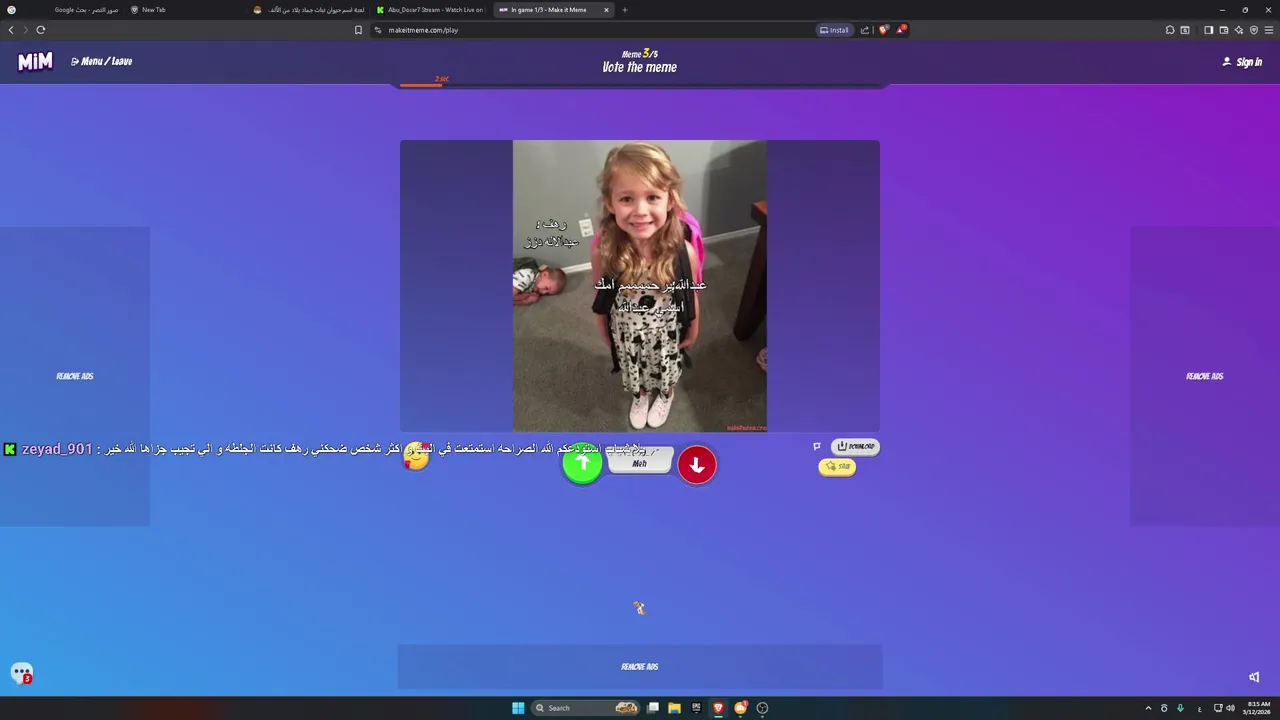1280x720 pixels.
Task: Reload the current page
Action: pos(41,30)
